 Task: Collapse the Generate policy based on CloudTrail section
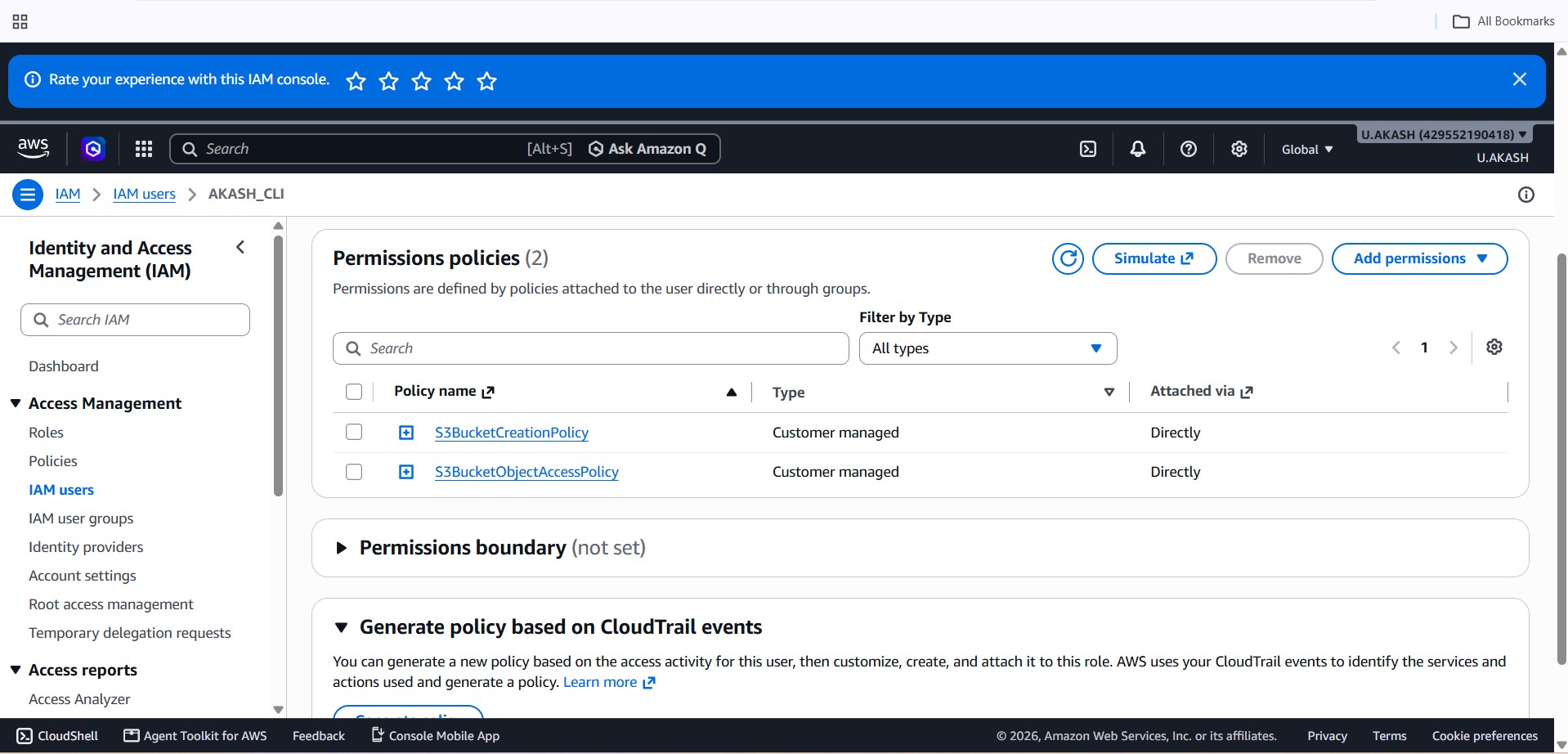tap(342, 627)
